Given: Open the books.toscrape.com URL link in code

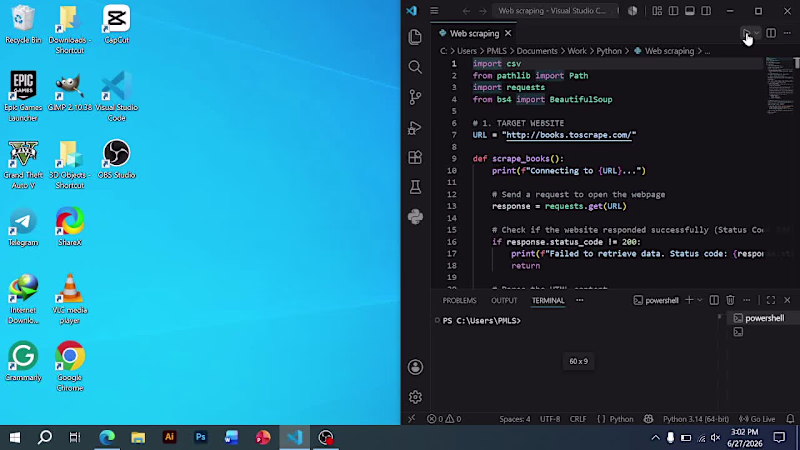Looking at the screenshot, I should coord(569,135).
